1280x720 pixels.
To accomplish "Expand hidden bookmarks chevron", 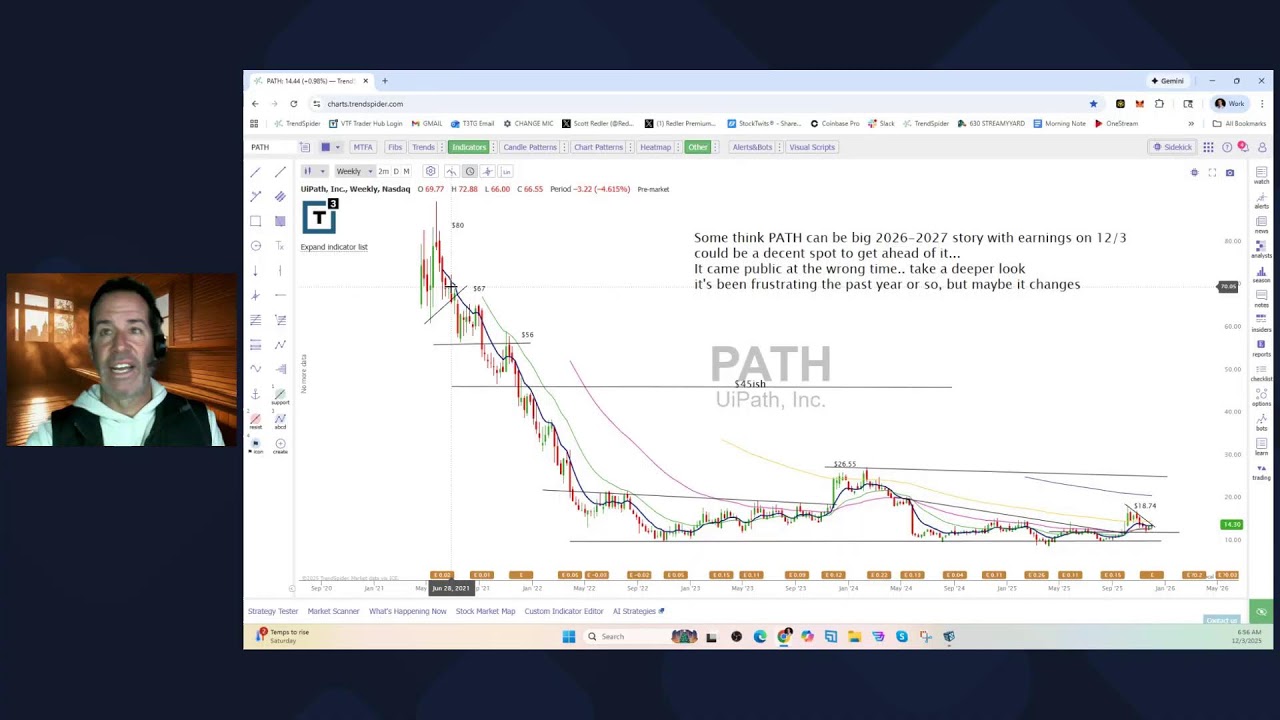I will 1190,124.
